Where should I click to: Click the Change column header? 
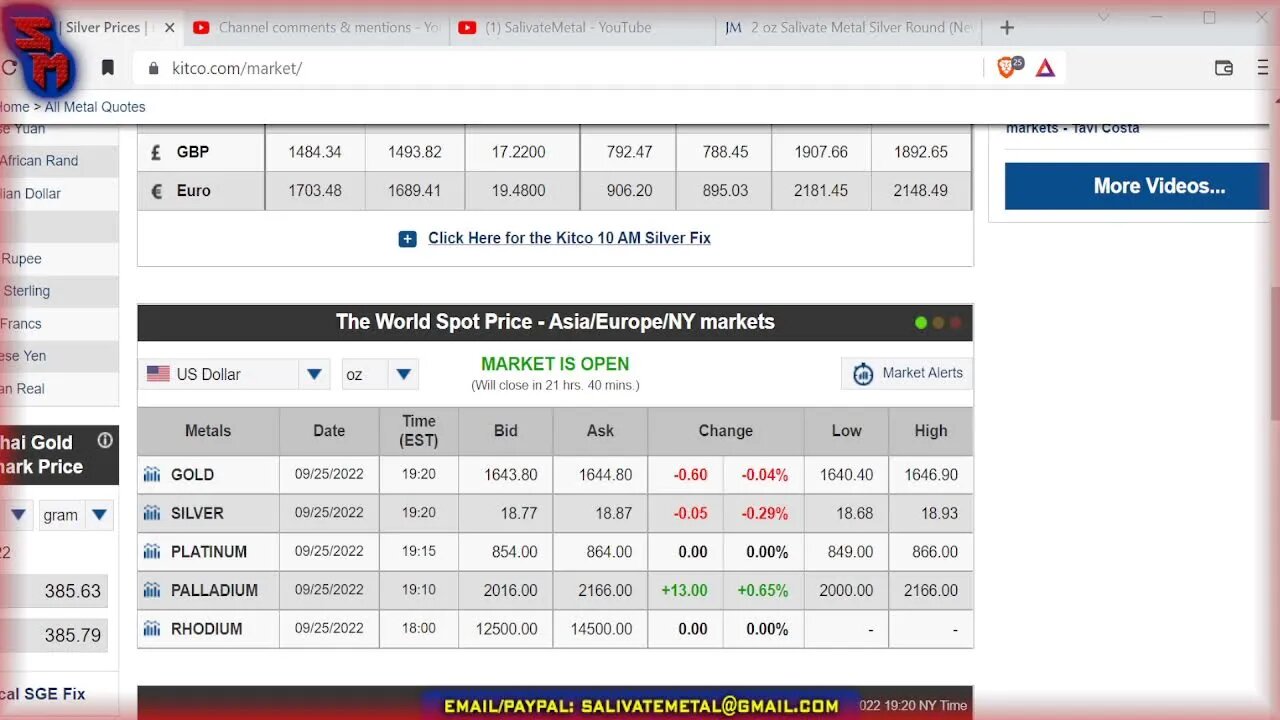(726, 431)
